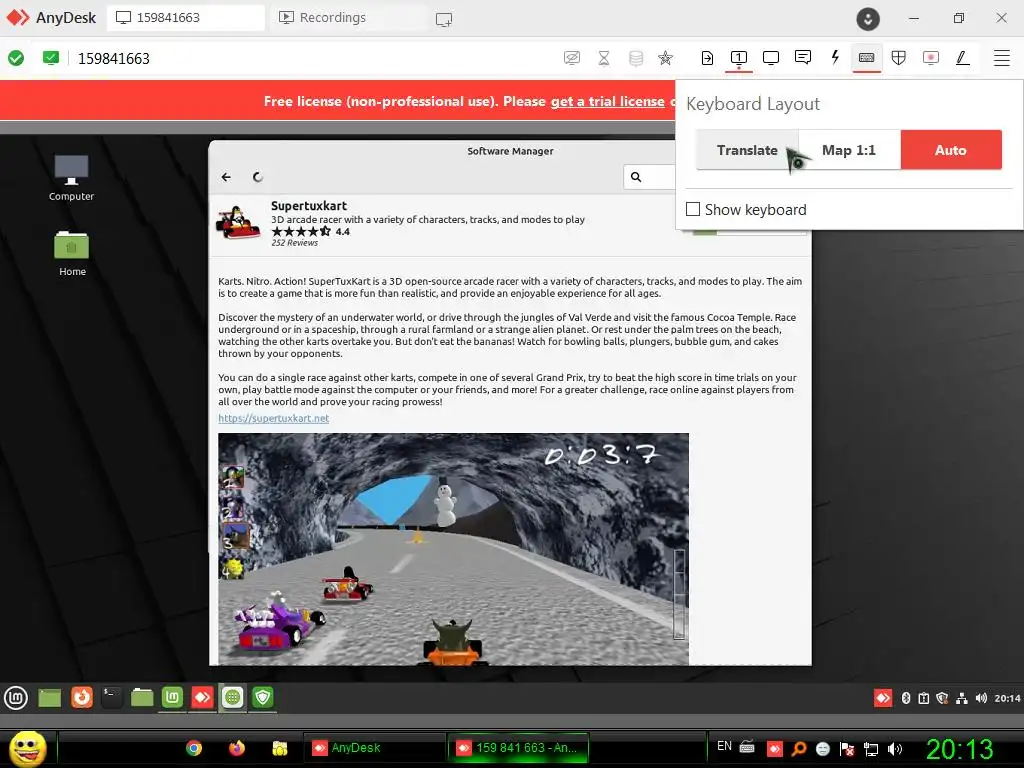This screenshot has height=768, width=1024.
Task: Start session recording from the toolbar
Action: pos(931,58)
